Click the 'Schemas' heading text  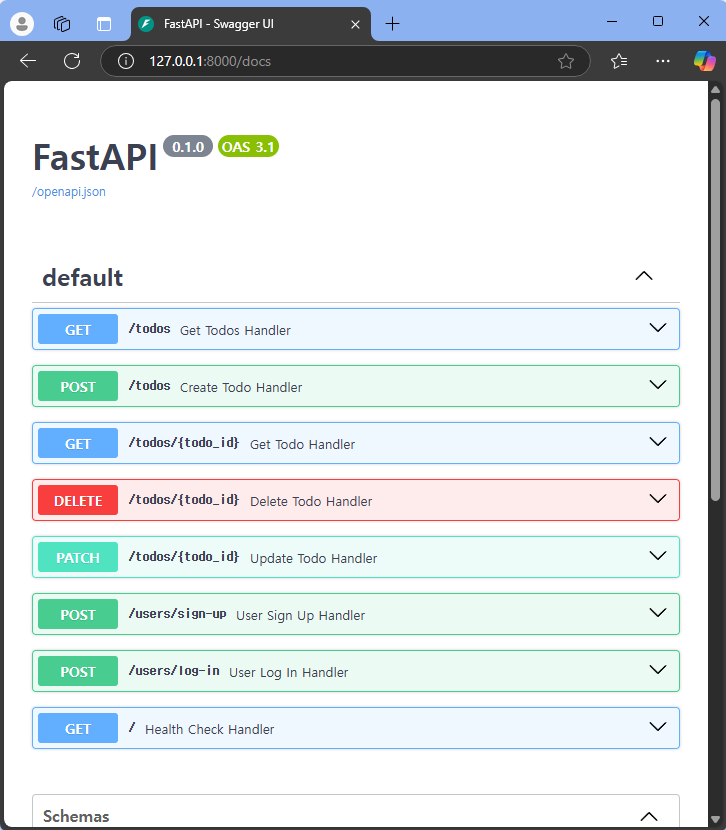coord(76,816)
